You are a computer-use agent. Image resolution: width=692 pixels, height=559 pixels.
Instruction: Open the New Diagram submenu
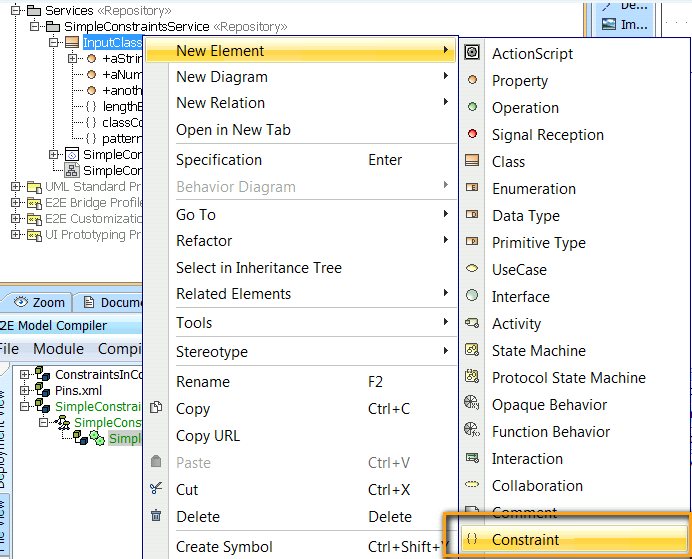click(x=221, y=77)
